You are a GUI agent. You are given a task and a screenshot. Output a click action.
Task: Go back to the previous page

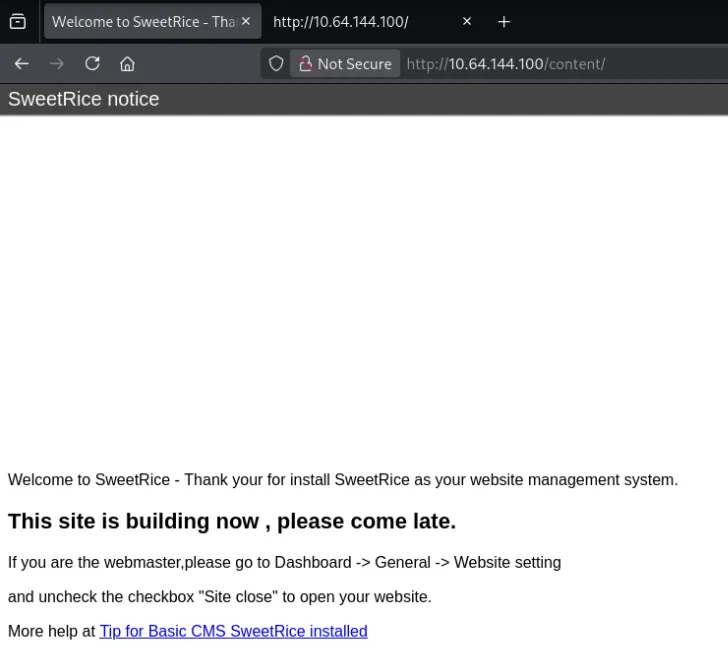(21, 64)
